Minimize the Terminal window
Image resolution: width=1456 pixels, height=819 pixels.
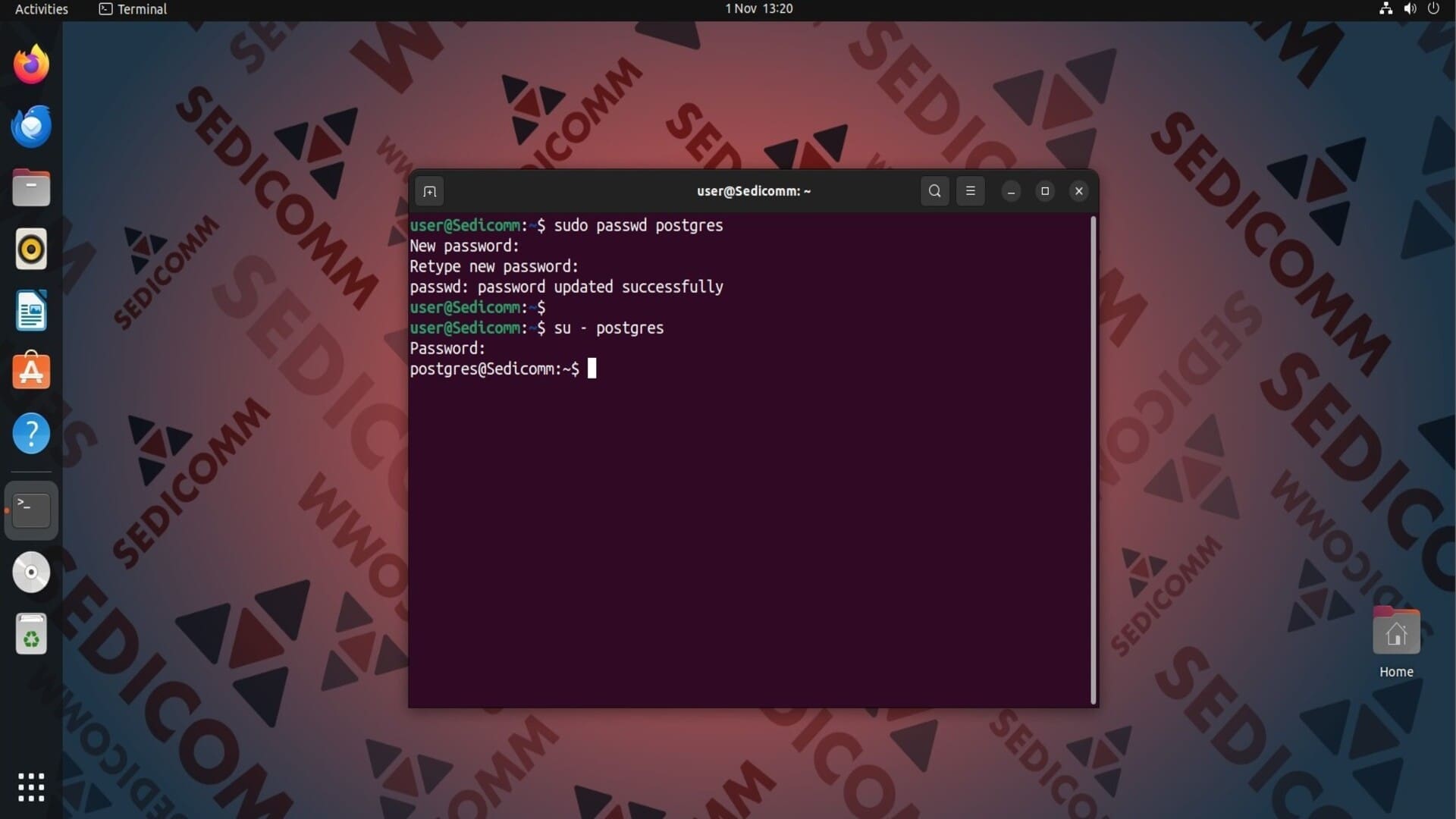[1011, 191]
